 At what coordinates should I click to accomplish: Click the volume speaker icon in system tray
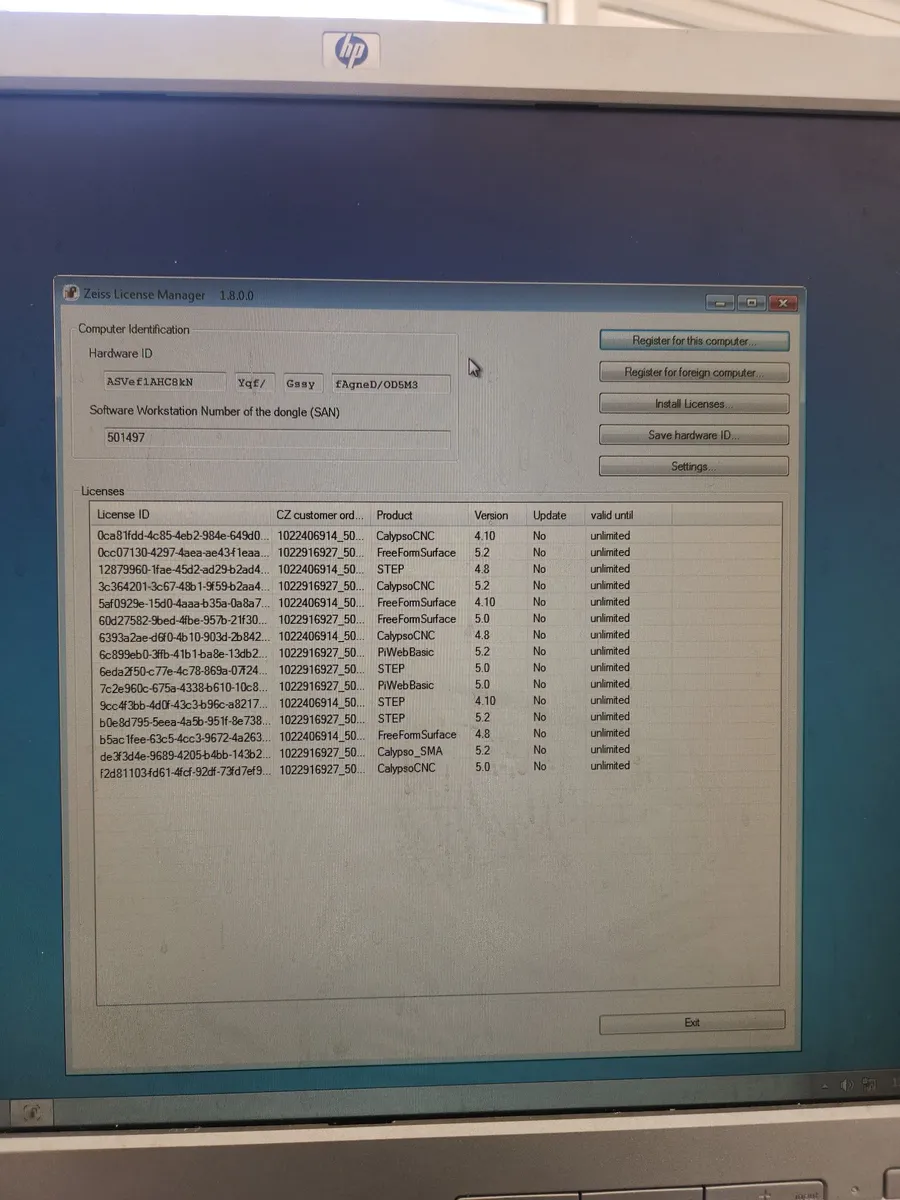pyautogui.click(x=847, y=1085)
